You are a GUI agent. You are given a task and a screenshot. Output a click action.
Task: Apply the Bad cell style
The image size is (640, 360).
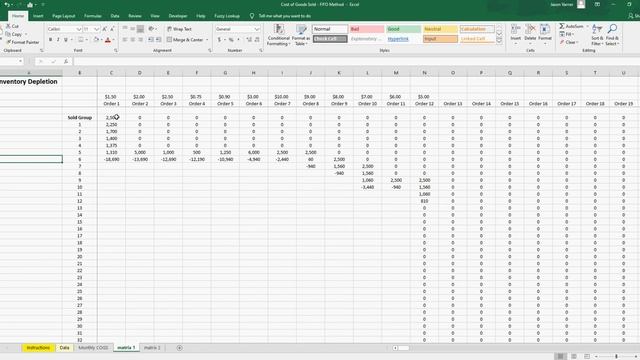pyautogui.click(x=367, y=29)
